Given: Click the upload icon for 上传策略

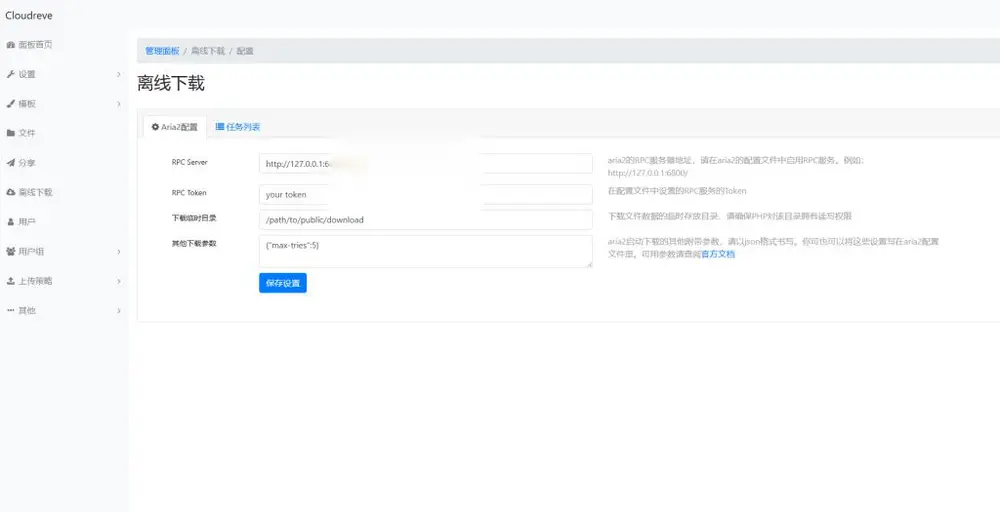Looking at the screenshot, I should point(10,281).
